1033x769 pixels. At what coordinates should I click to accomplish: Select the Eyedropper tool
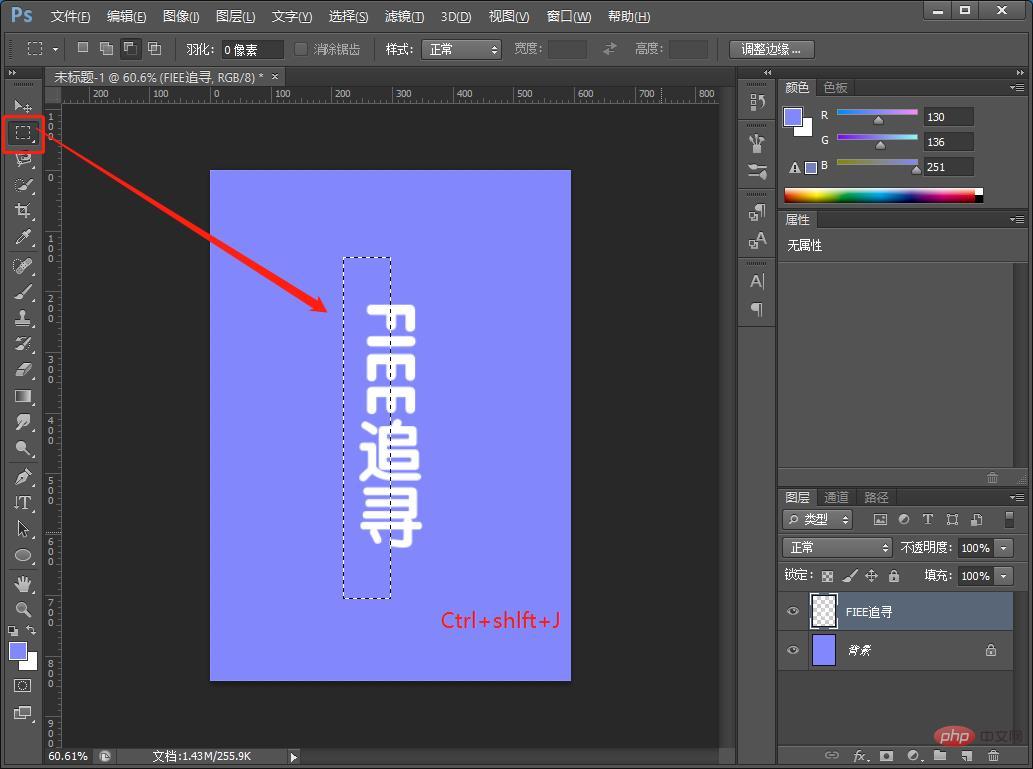[23, 237]
